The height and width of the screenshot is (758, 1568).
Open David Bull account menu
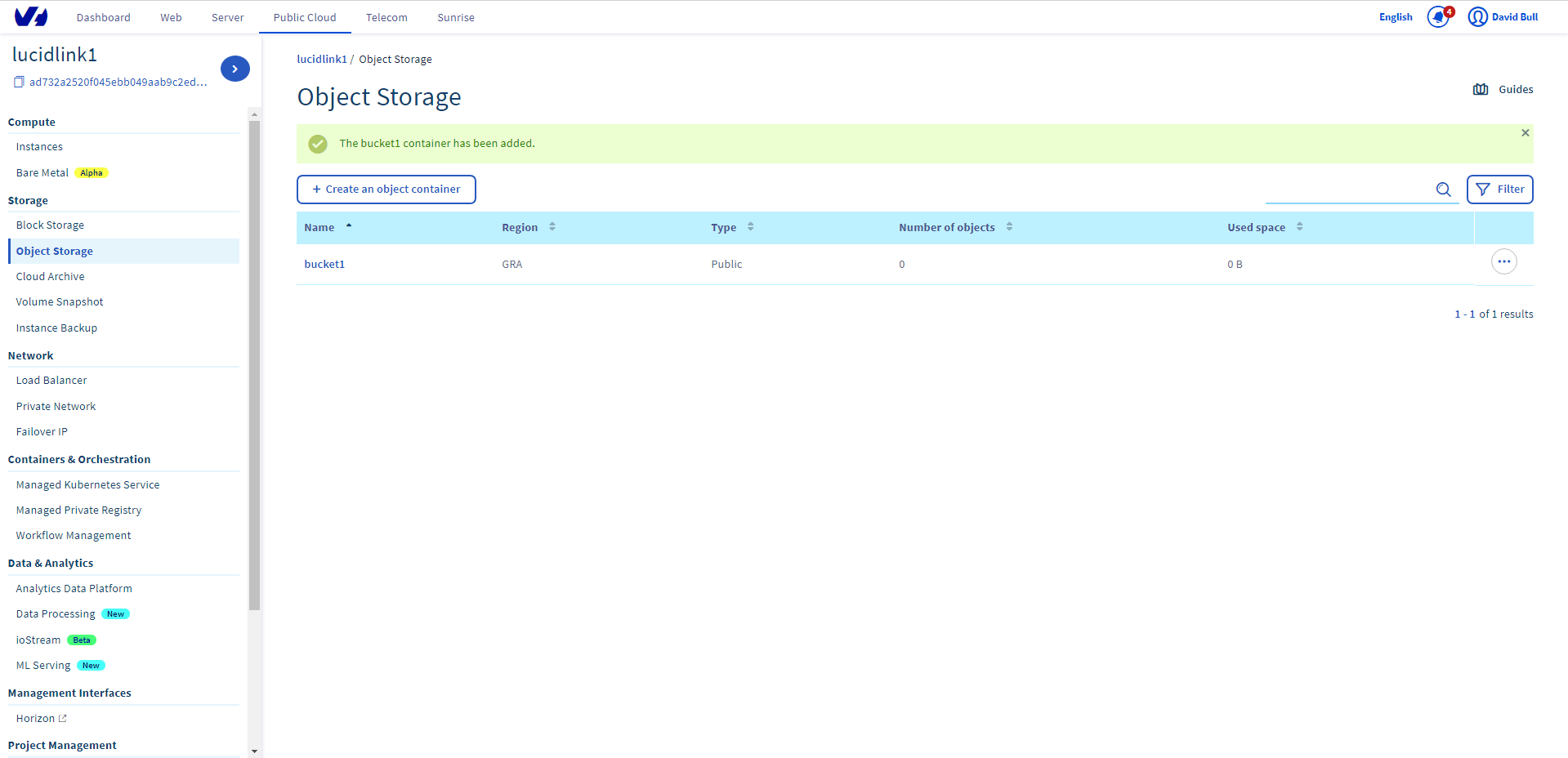click(x=1514, y=17)
